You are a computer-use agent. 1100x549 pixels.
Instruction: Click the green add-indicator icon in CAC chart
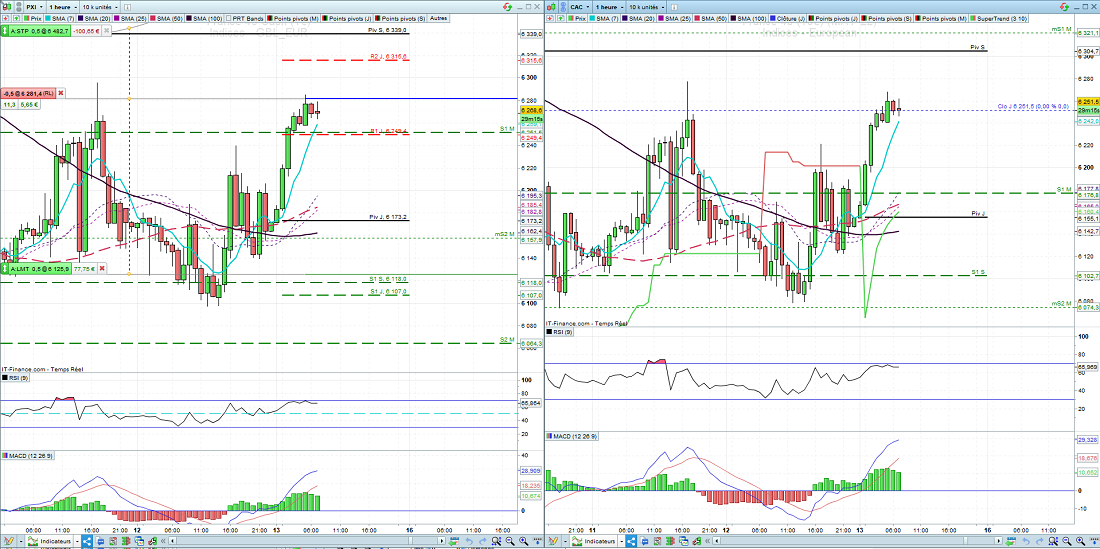pyautogui.click(x=561, y=18)
